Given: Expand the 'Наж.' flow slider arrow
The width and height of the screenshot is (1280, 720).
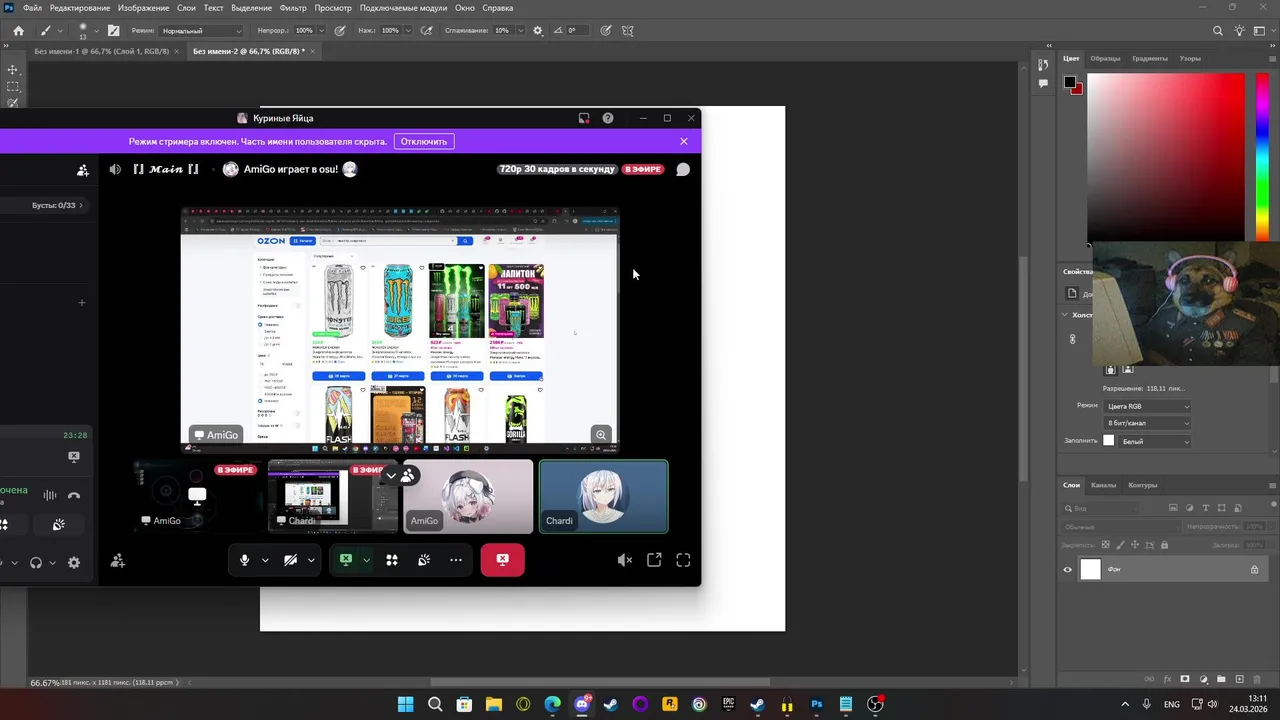Looking at the screenshot, I should 410,31.
